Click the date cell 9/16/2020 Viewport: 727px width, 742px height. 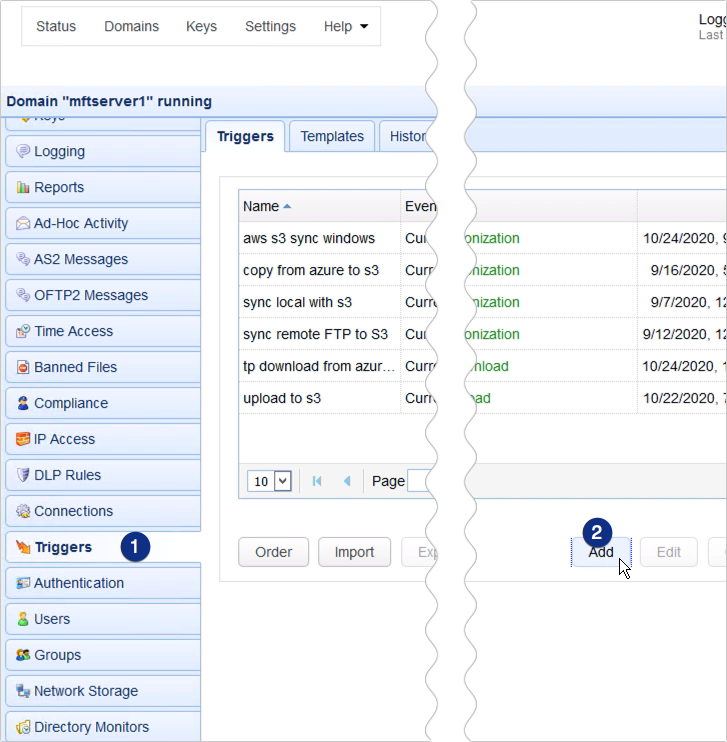coord(683,270)
